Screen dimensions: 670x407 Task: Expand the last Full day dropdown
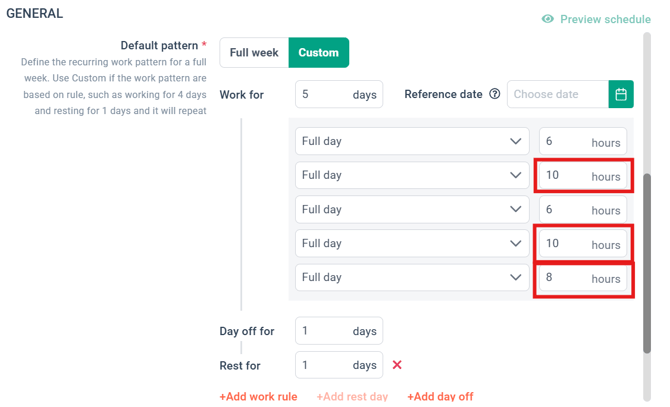(412, 278)
